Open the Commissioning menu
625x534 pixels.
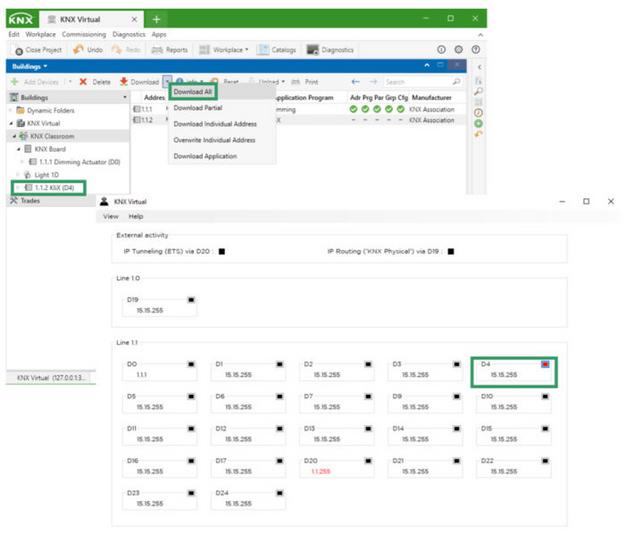pos(76,34)
